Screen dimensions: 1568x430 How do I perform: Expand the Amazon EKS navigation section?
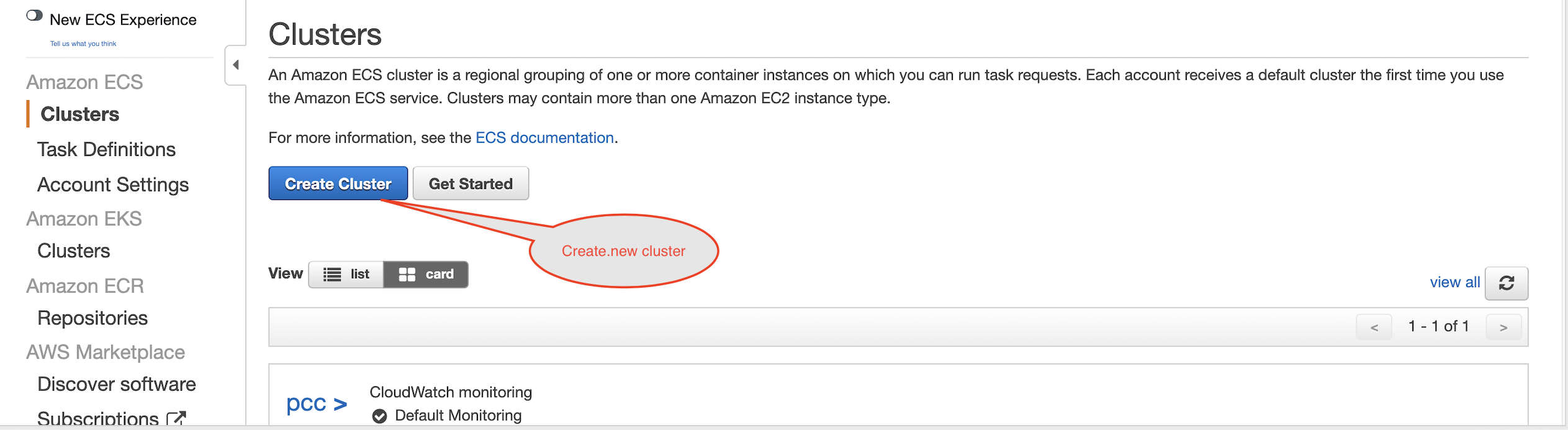[x=84, y=218]
